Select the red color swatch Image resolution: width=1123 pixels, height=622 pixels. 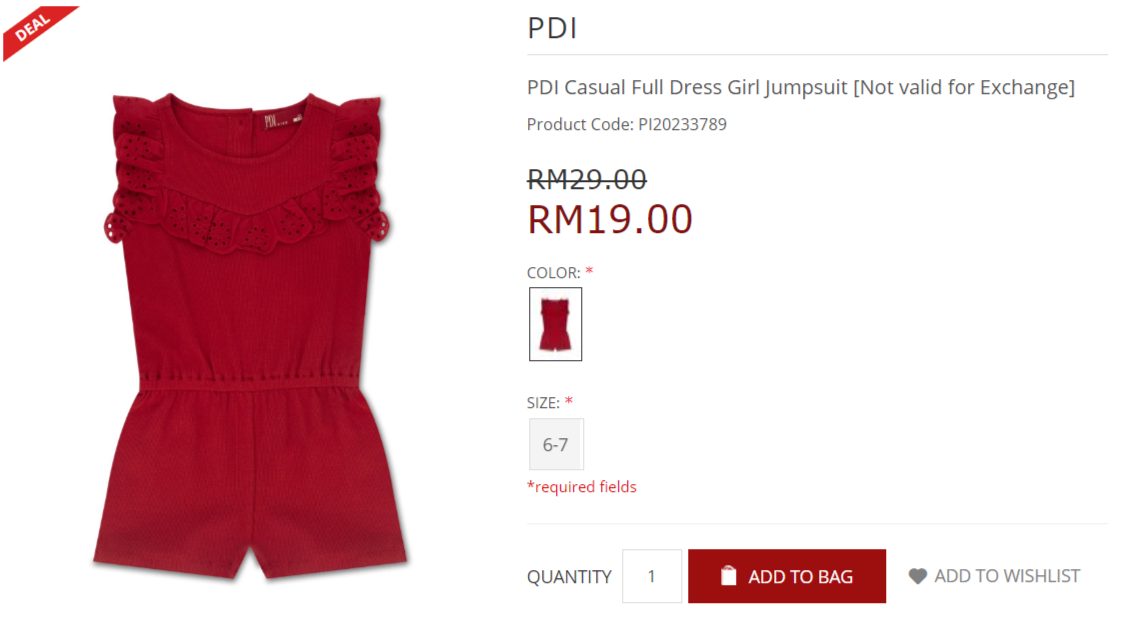[555, 324]
